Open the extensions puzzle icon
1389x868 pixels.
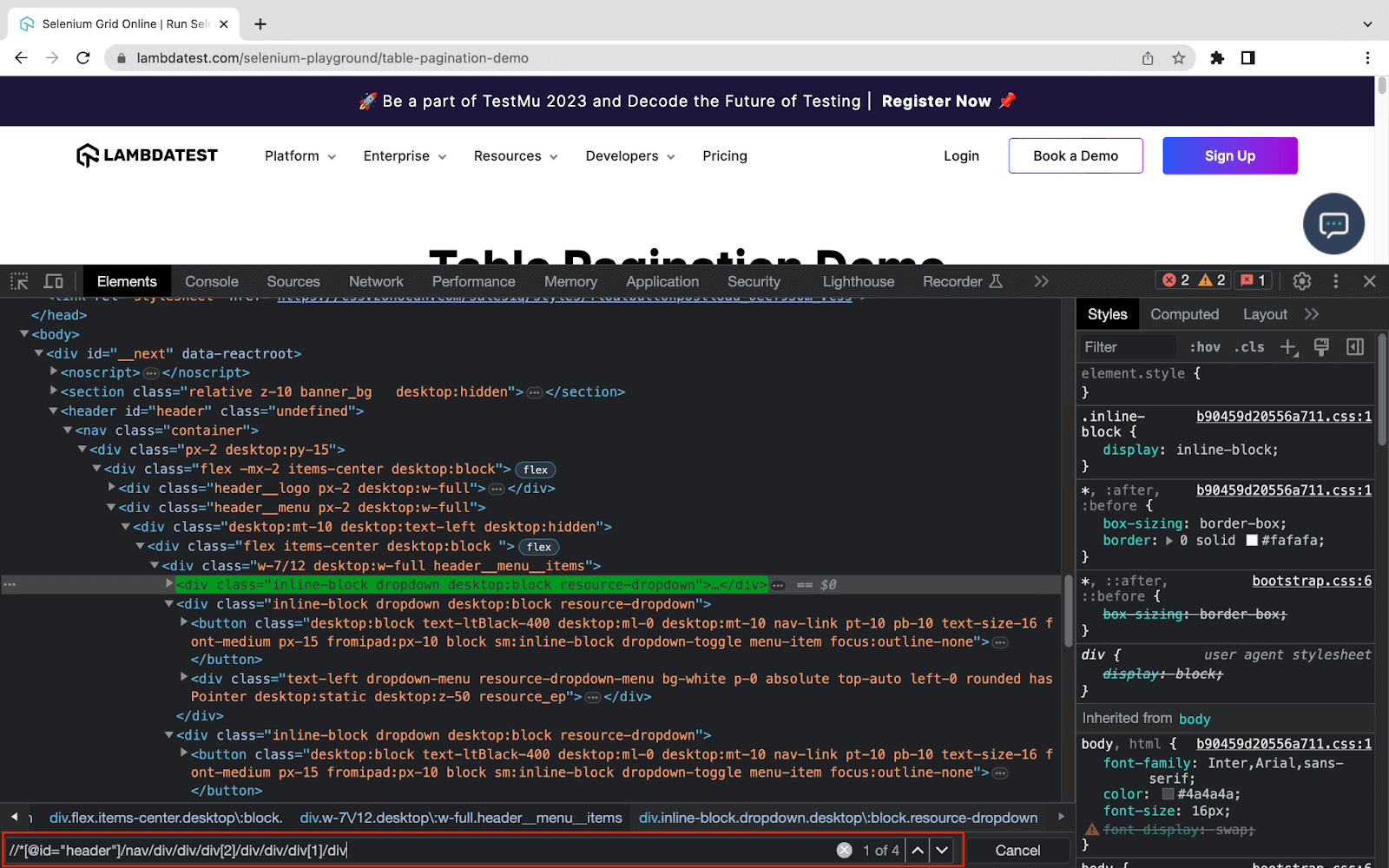[x=1217, y=58]
